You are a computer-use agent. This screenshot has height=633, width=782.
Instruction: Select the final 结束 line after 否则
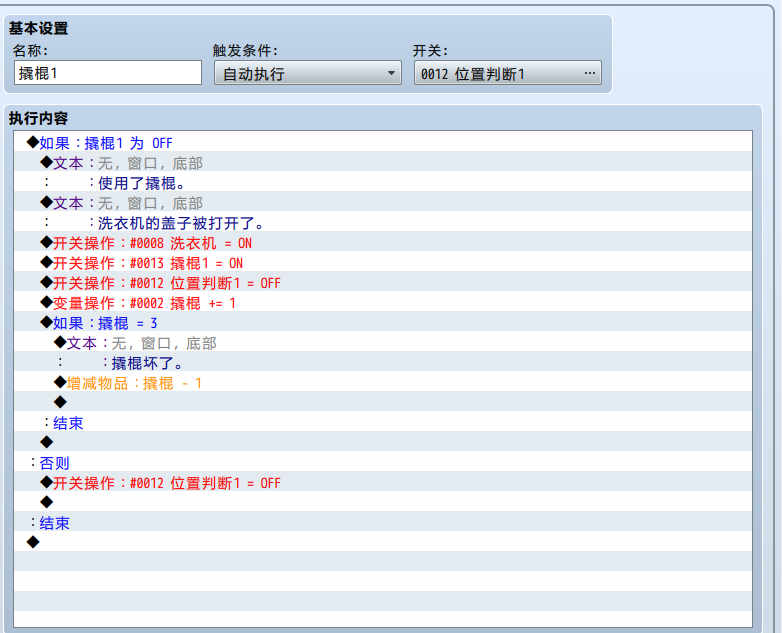tap(383, 523)
